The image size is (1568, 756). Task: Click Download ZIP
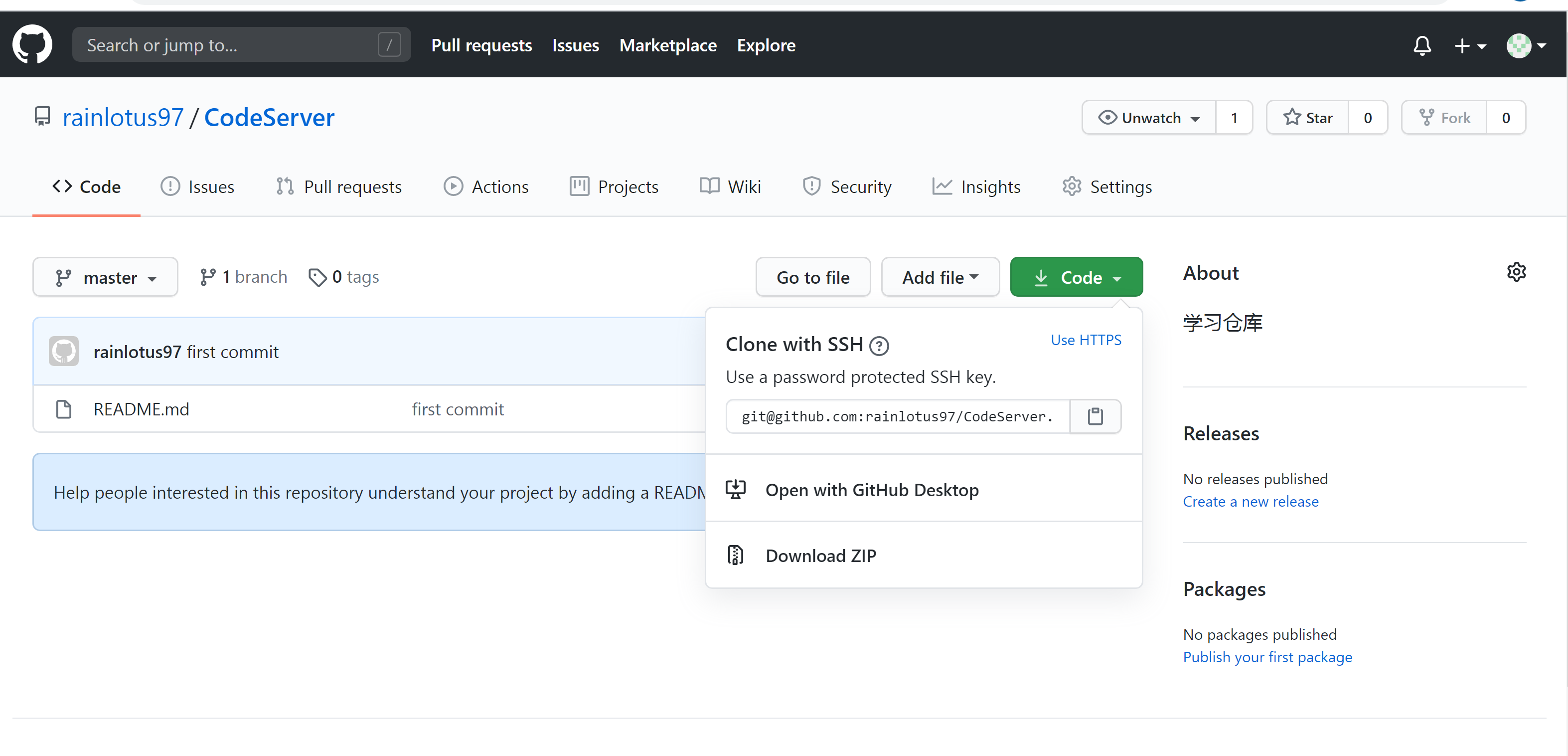tap(820, 556)
